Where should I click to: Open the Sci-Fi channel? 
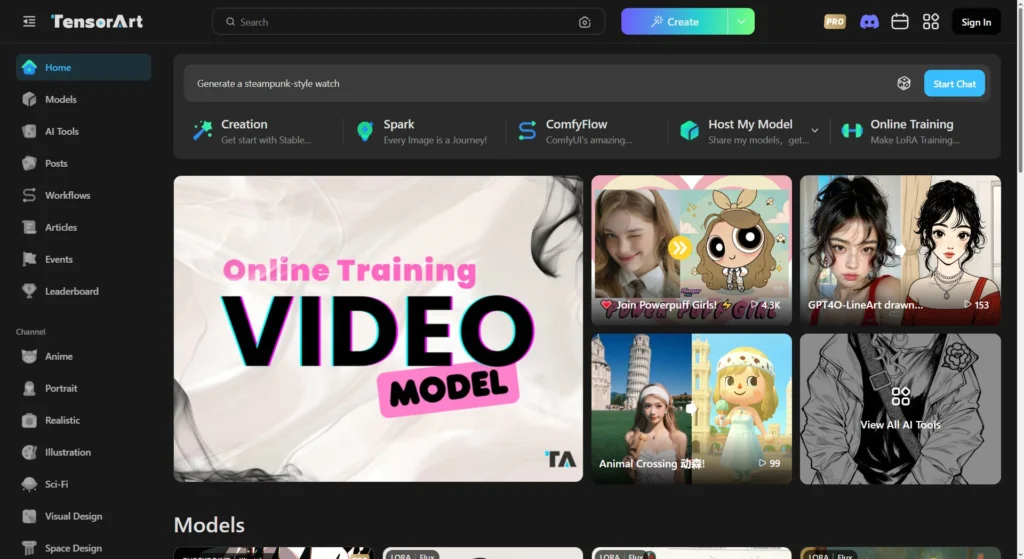(84, 484)
